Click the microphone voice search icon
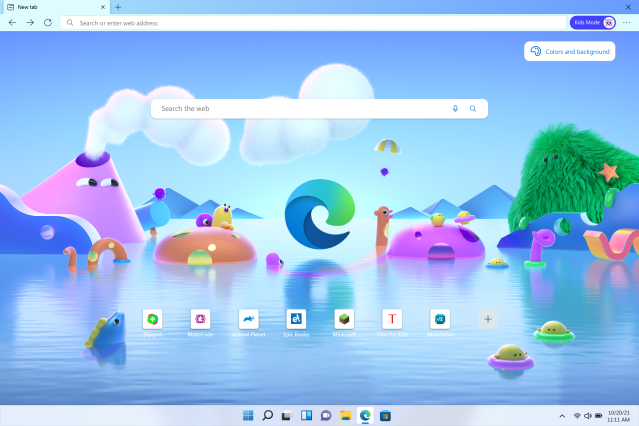This screenshot has width=639, height=426. [455, 108]
